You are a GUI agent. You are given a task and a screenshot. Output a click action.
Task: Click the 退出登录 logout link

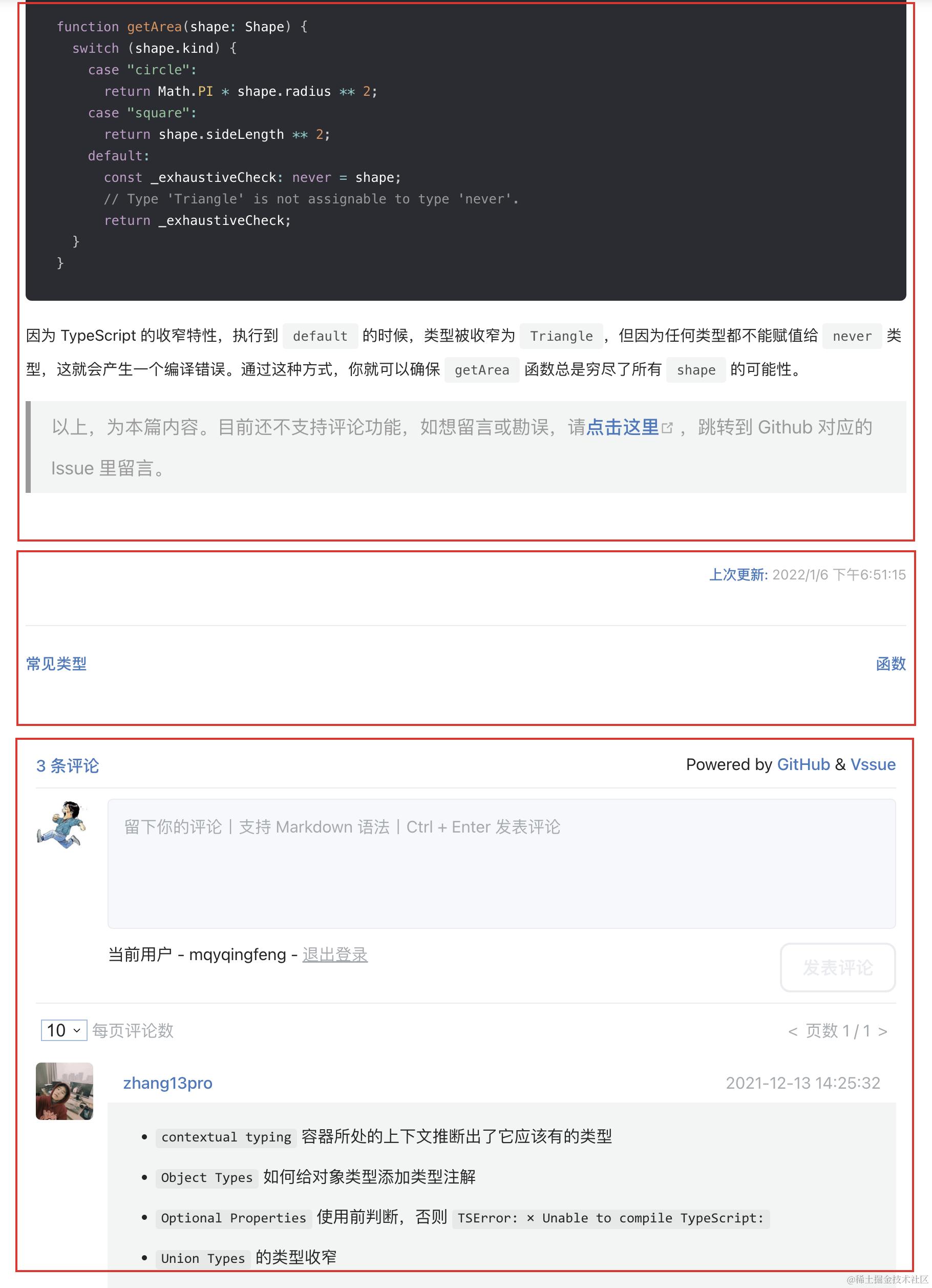point(335,954)
